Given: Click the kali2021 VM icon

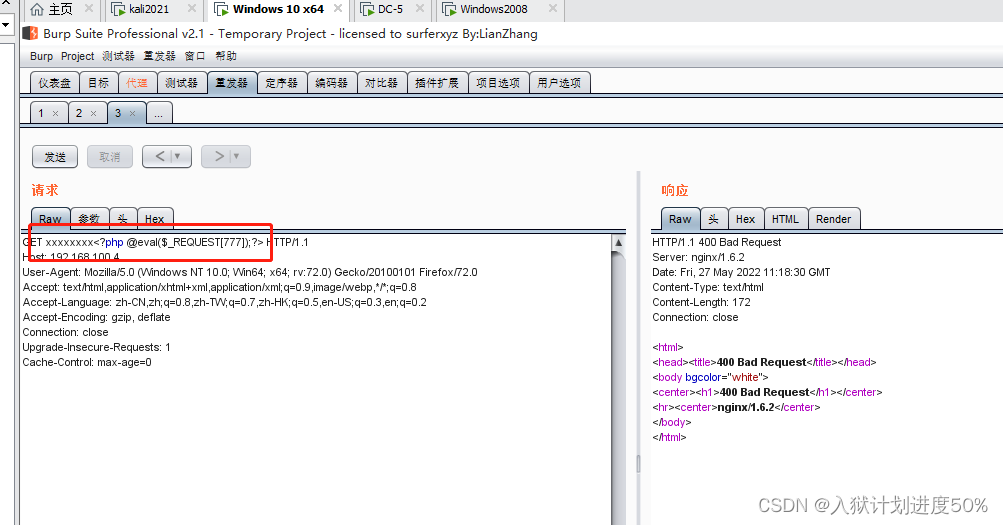Looking at the screenshot, I should (118, 10).
